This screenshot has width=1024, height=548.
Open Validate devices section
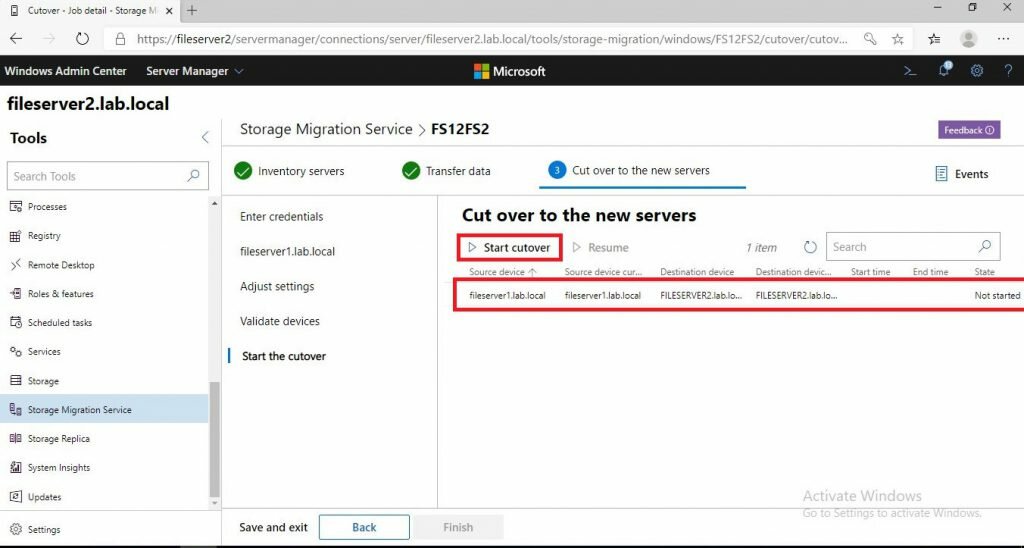[x=280, y=321]
